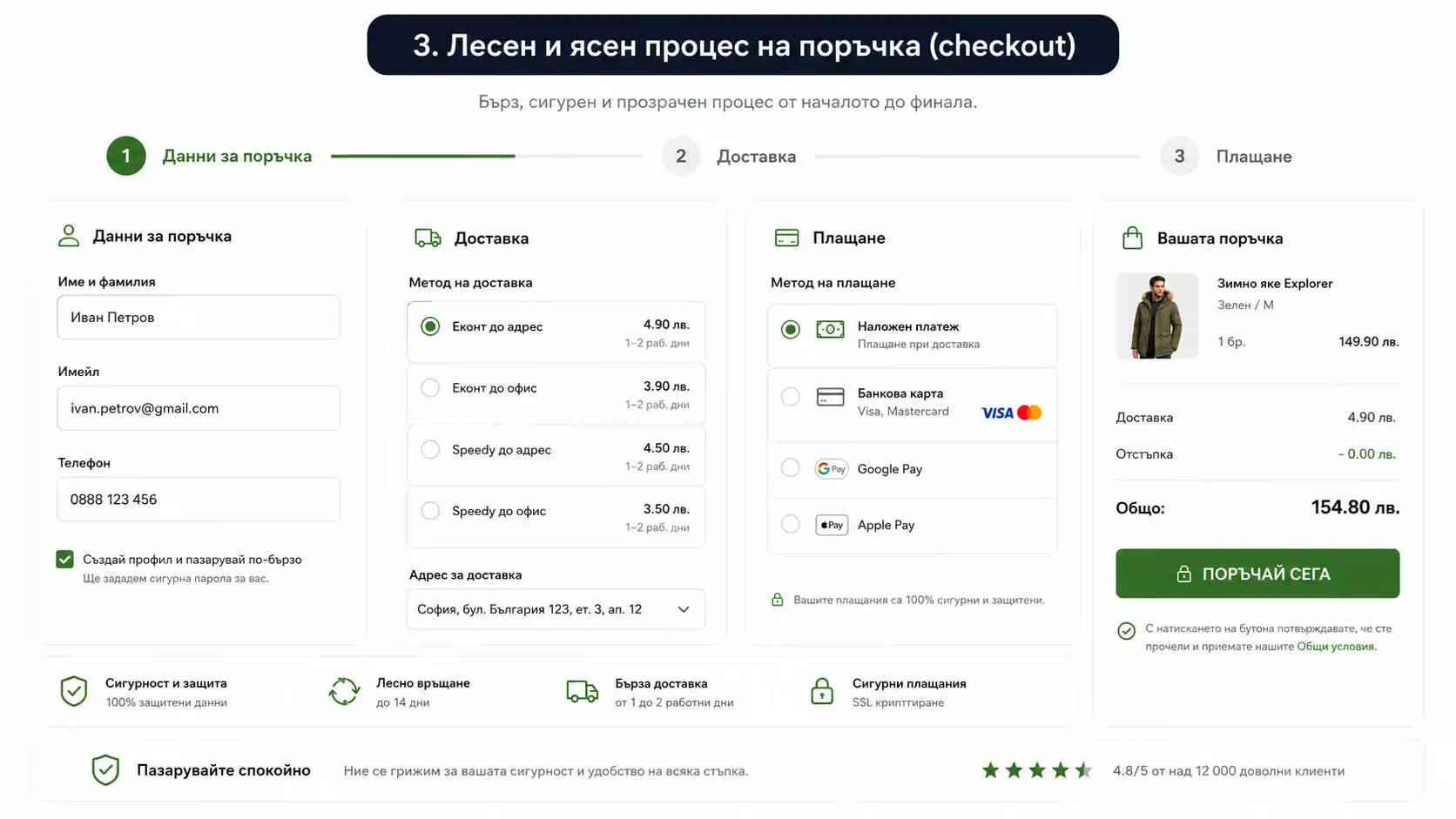Open the Адрес за доставка dropdown
This screenshot has height=819, width=1456.
(556, 609)
